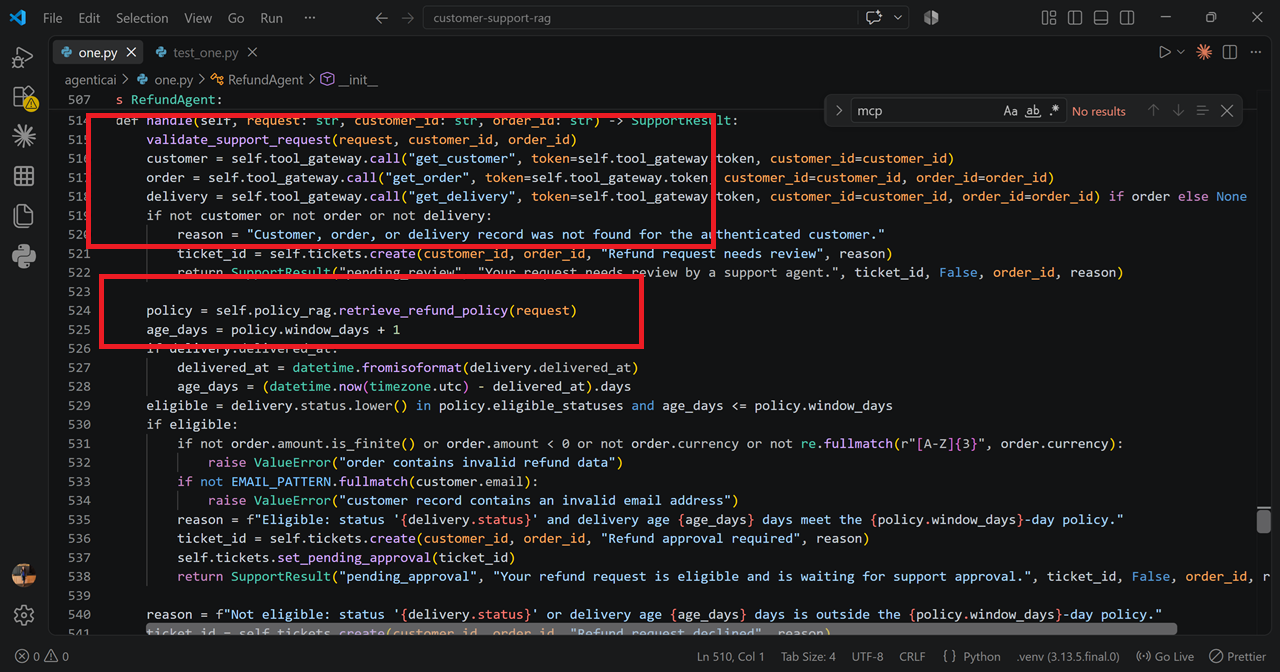This screenshot has width=1280, height=672.
Task: Open the Run menu
Action: 271,18
